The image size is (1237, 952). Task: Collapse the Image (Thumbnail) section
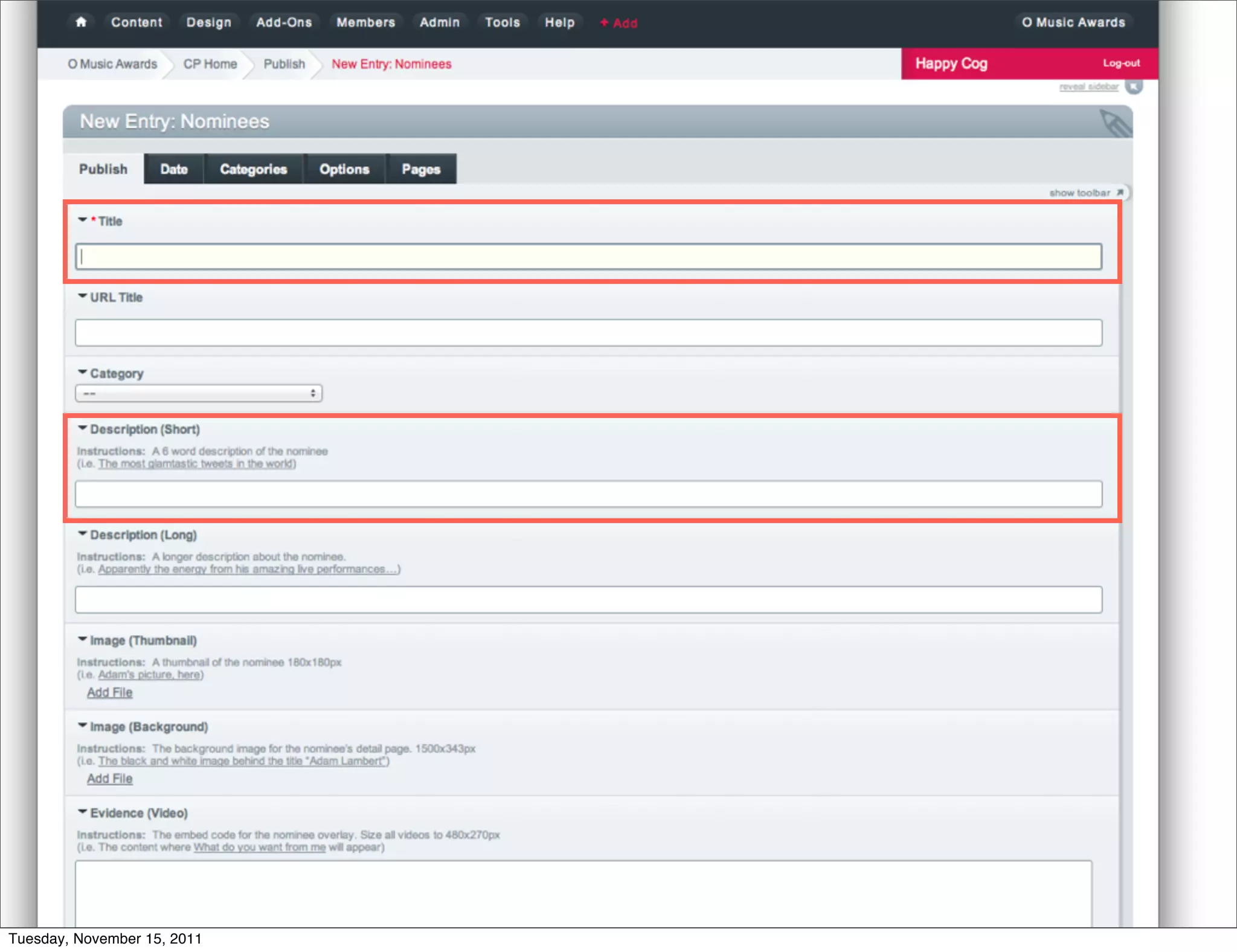tap(83, 639)
